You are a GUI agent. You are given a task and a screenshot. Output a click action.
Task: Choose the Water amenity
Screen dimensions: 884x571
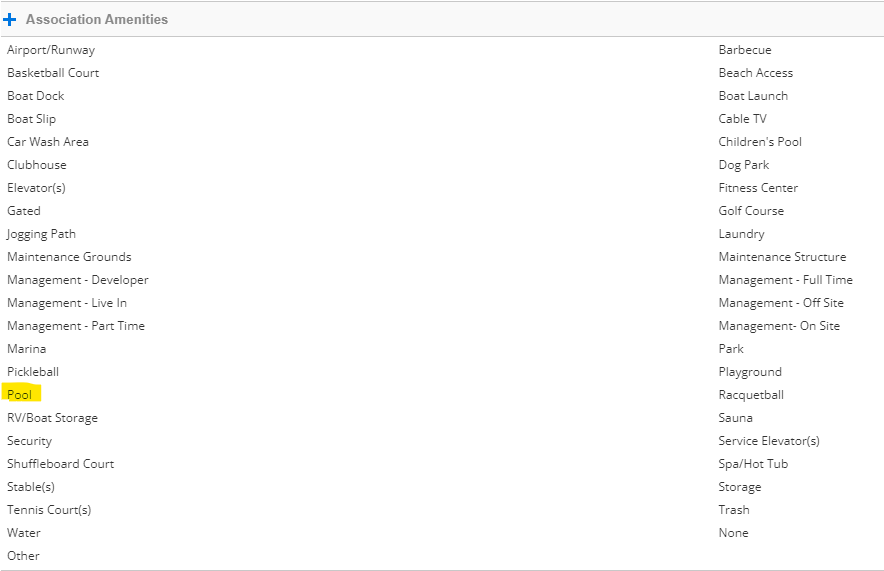[24, 533]
